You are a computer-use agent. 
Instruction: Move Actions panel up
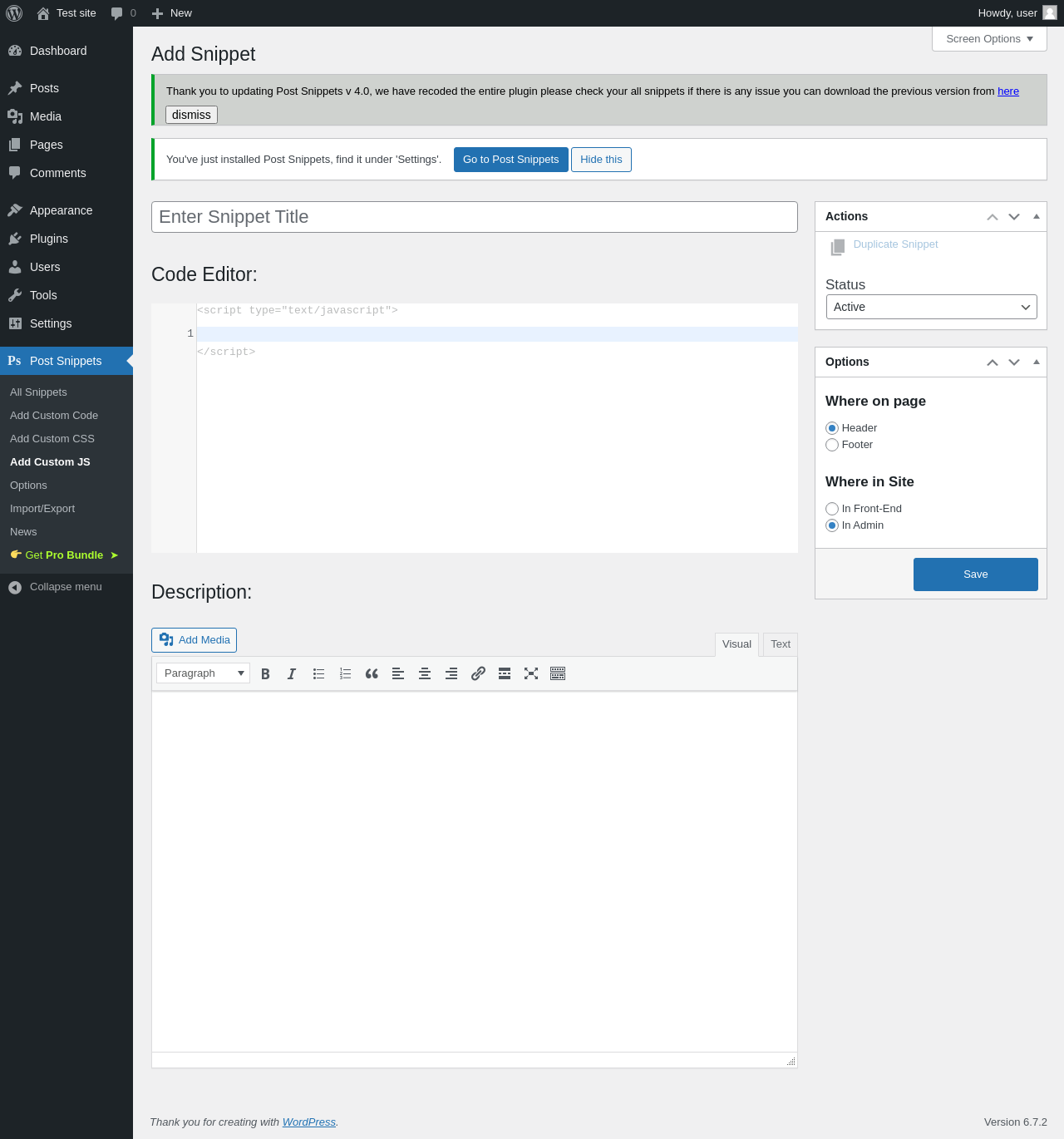coord(993,217)
